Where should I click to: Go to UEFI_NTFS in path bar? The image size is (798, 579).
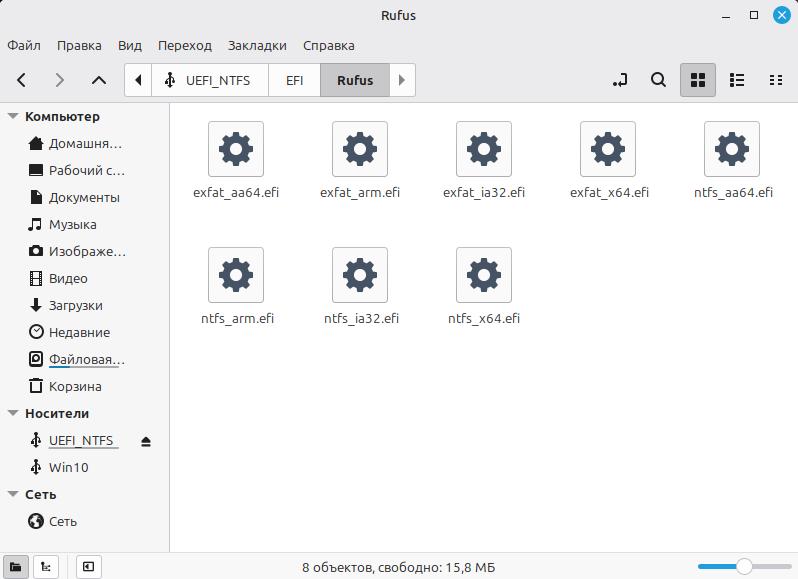click(210, 80)
